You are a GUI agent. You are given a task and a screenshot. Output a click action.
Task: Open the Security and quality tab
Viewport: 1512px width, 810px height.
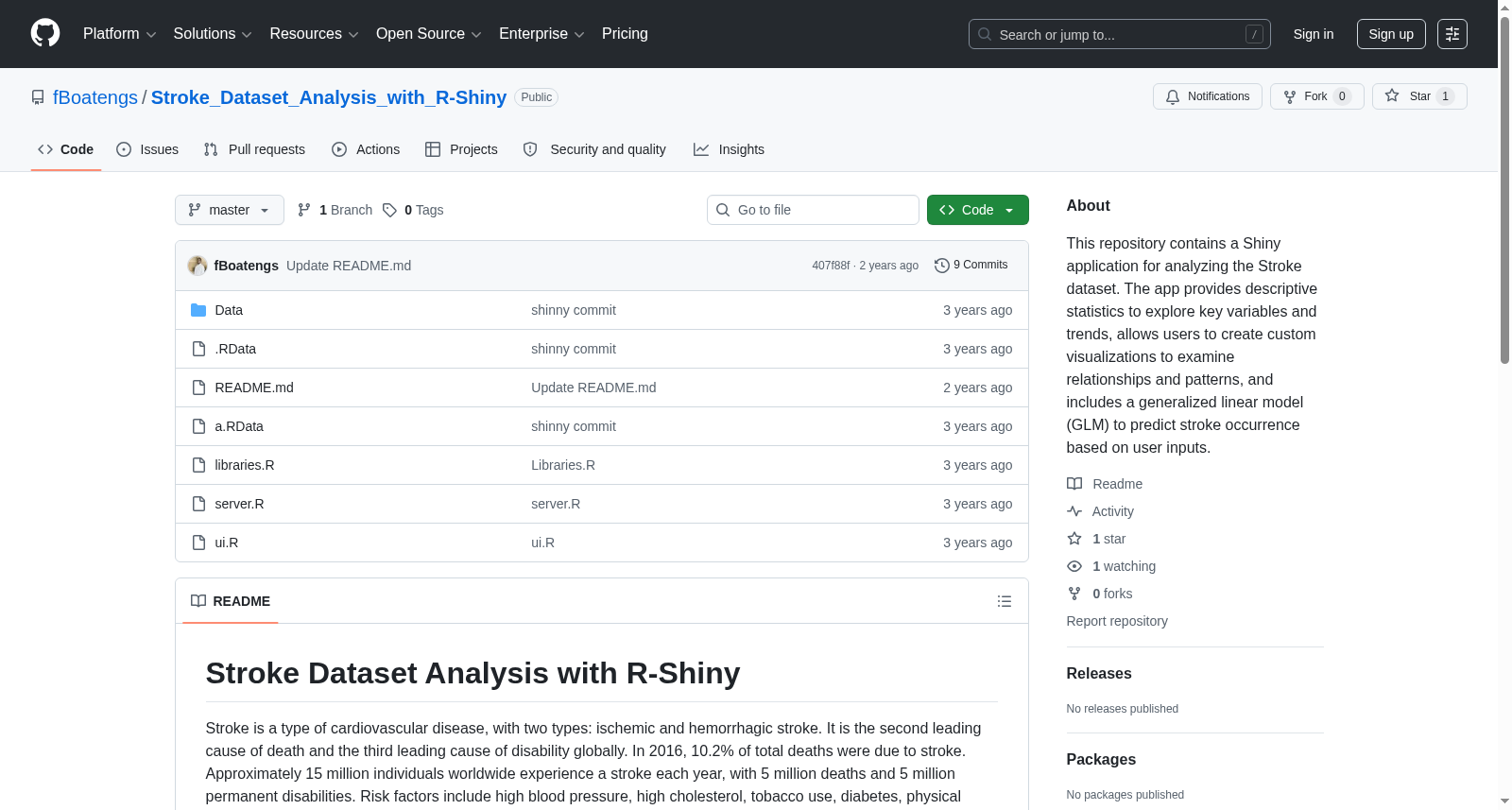[594, 149]
